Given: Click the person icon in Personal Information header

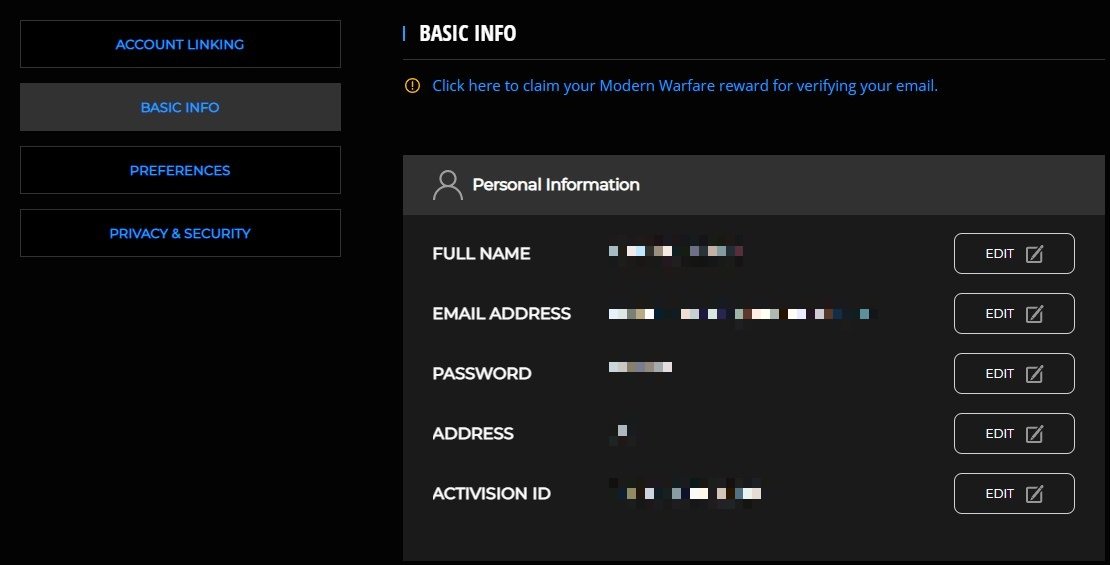Looking at the screenshot, I should pos(447,185).
